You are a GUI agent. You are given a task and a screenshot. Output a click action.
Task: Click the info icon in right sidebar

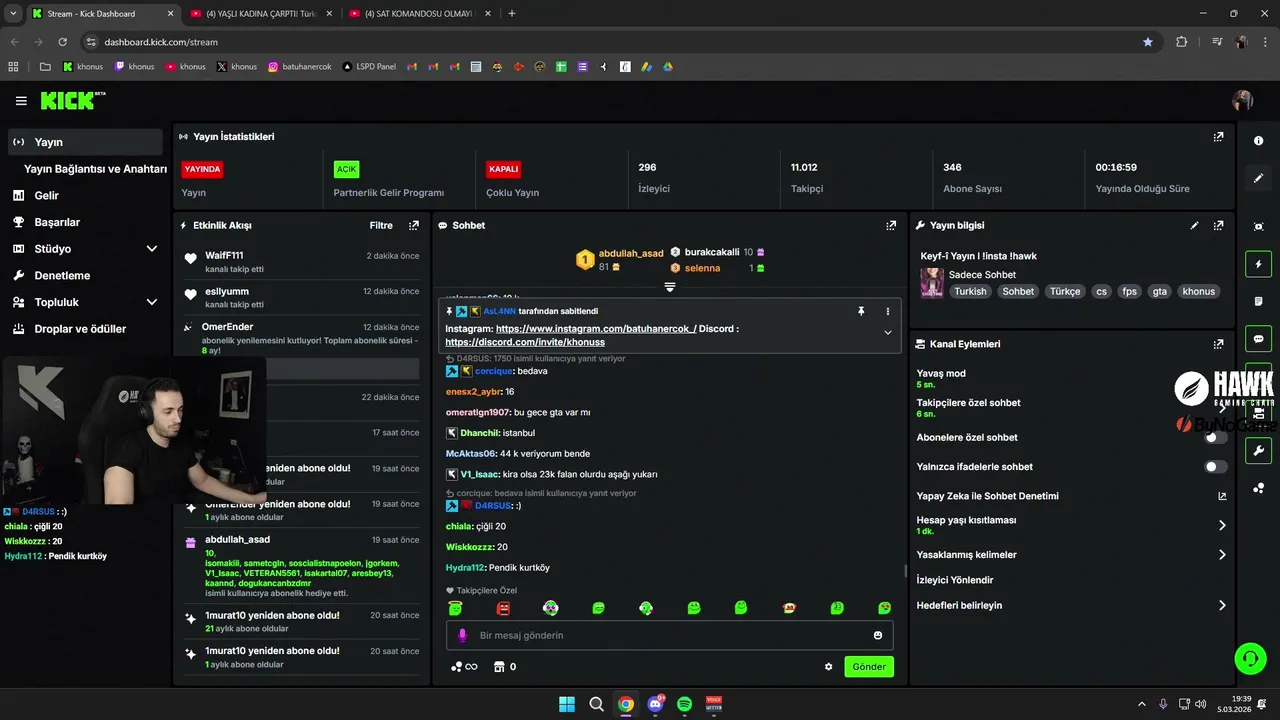1258,141
